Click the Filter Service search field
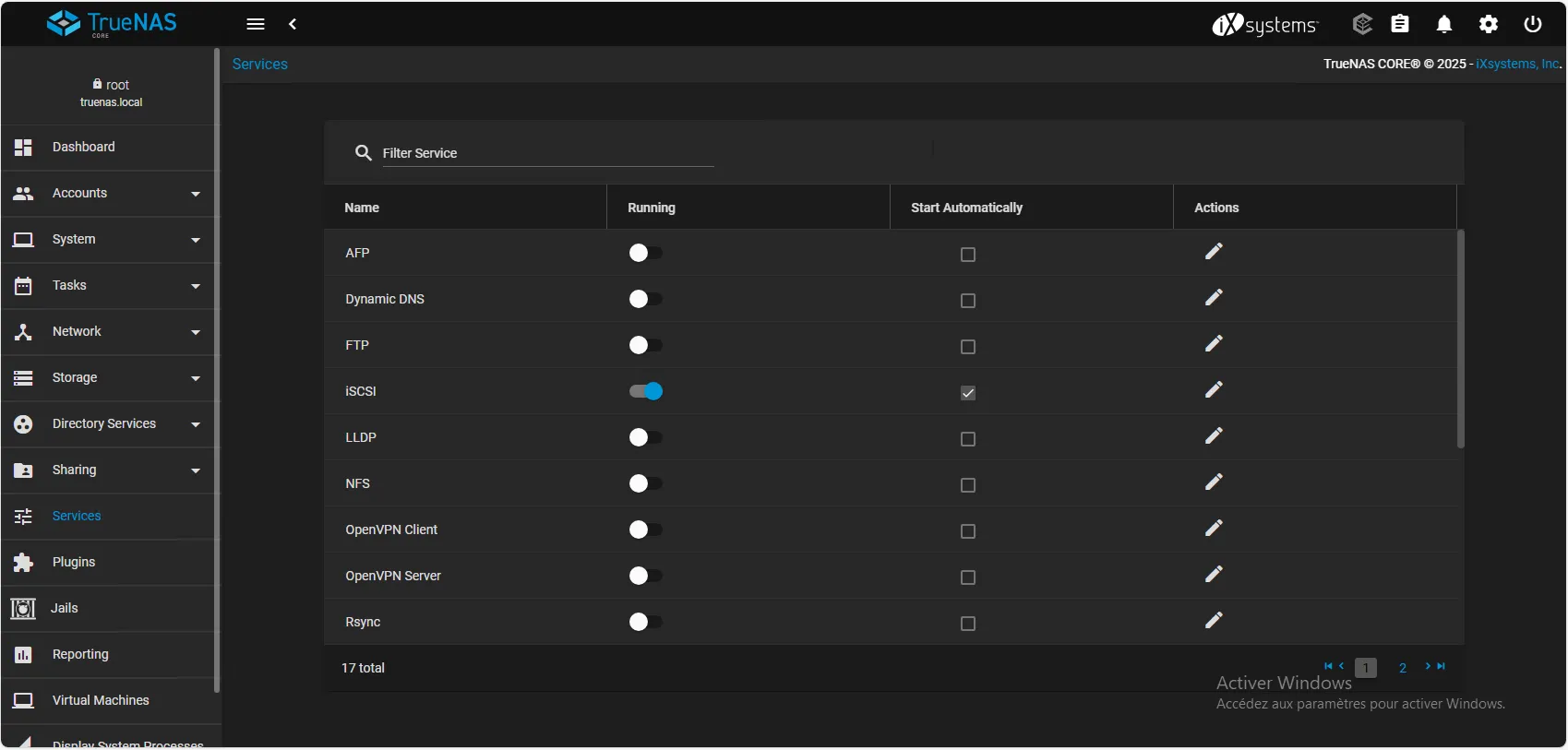The image size is (1568, 750). coord(547,153)
